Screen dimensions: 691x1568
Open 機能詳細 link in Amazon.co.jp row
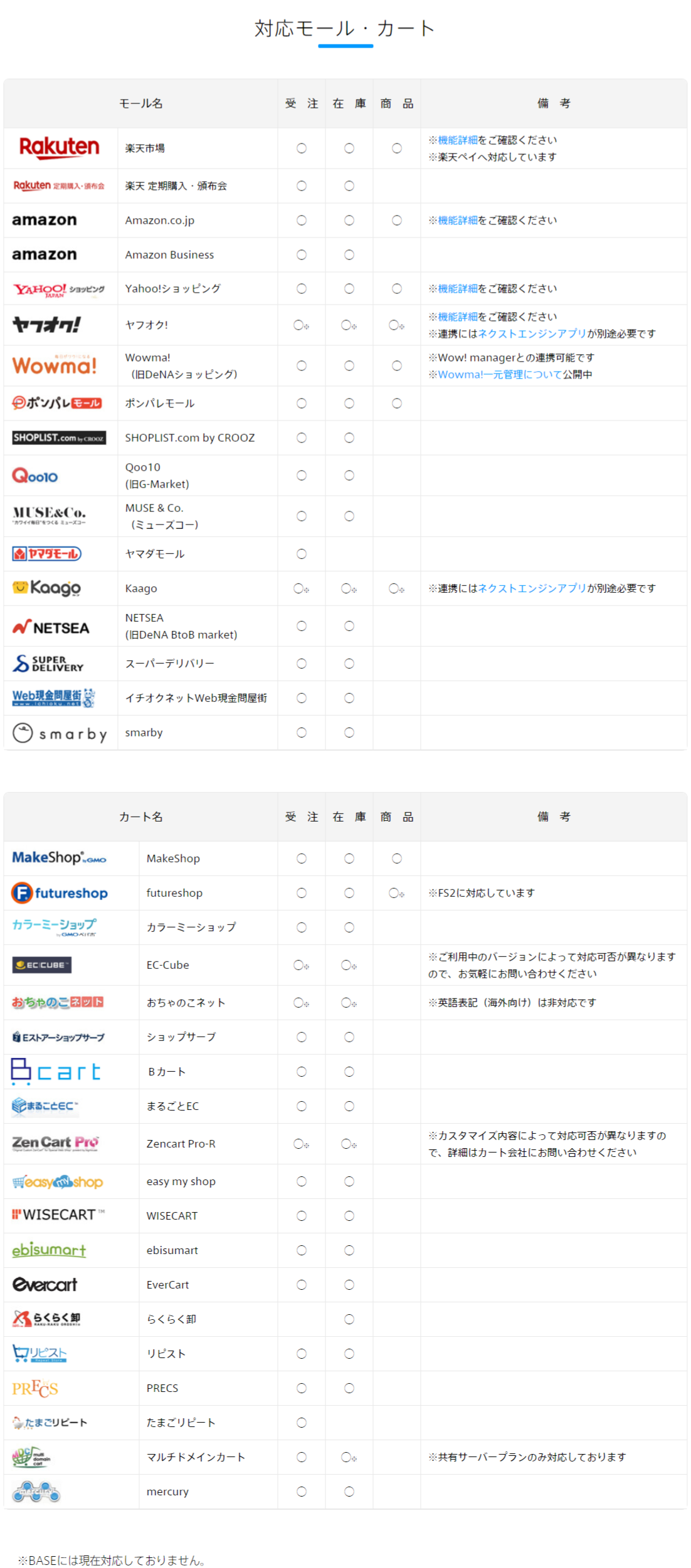tap(458, 220)
